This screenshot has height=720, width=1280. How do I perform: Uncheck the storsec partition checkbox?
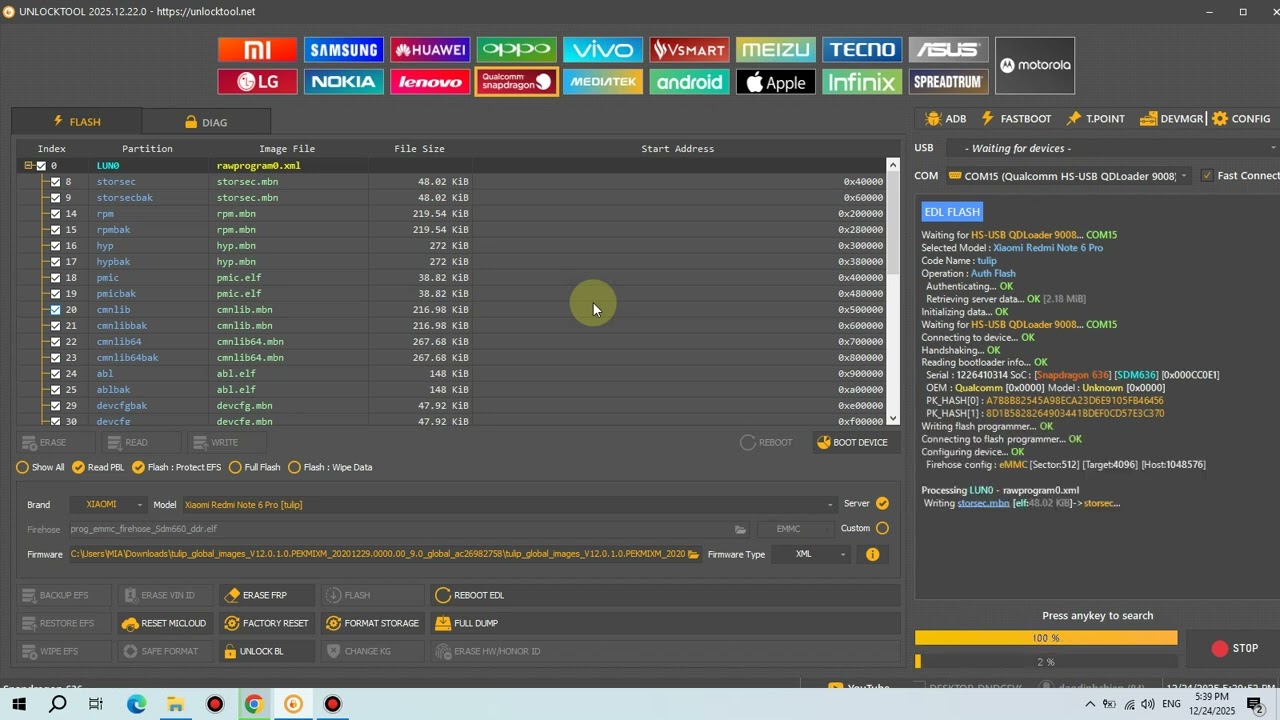(55, 182)
